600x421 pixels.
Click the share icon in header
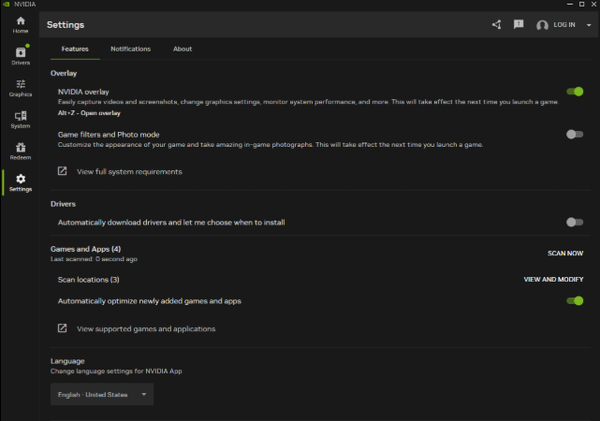pyautogui.click(x=497, y=24)
